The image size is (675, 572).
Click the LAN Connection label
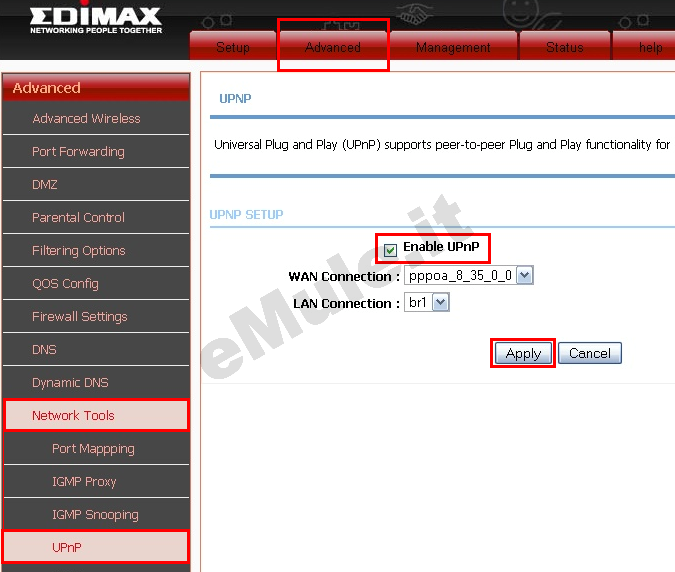tap(347, 303)
